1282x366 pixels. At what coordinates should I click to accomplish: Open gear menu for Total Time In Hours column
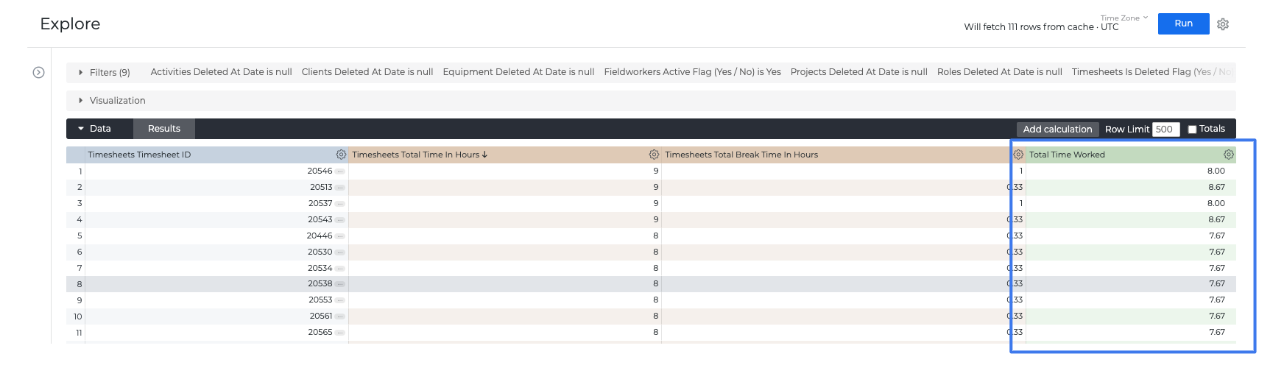click(654, 155)
